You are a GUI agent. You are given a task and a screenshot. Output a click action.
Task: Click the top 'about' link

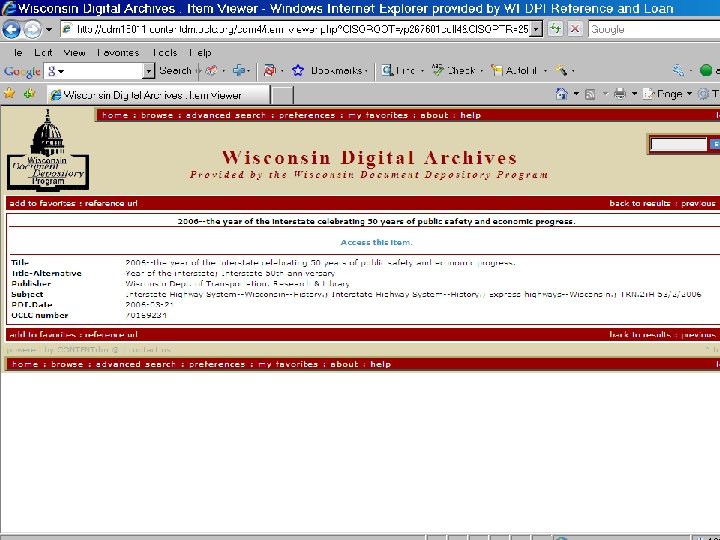(434, 115)
